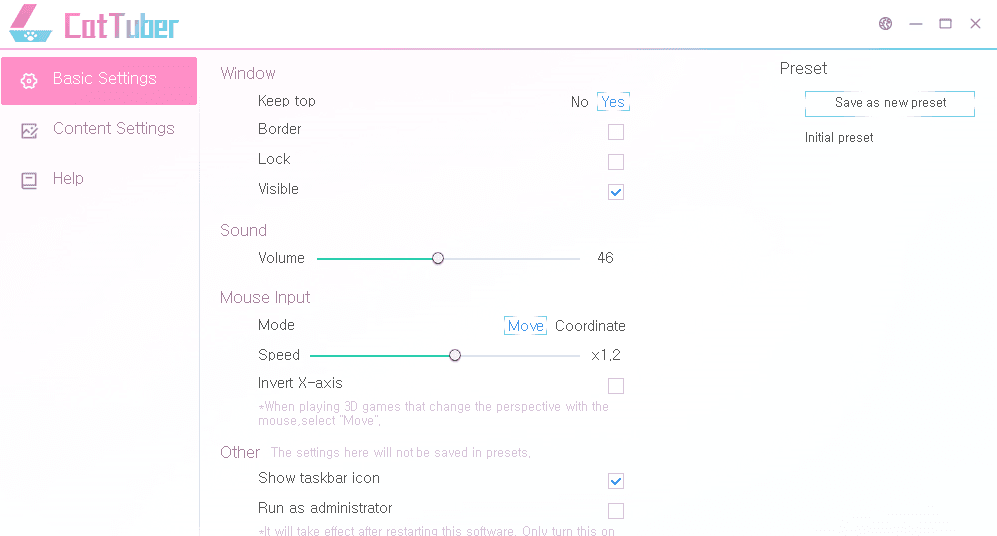Click the book icon beside Help

pyautogui.click(x=29, y=180)
